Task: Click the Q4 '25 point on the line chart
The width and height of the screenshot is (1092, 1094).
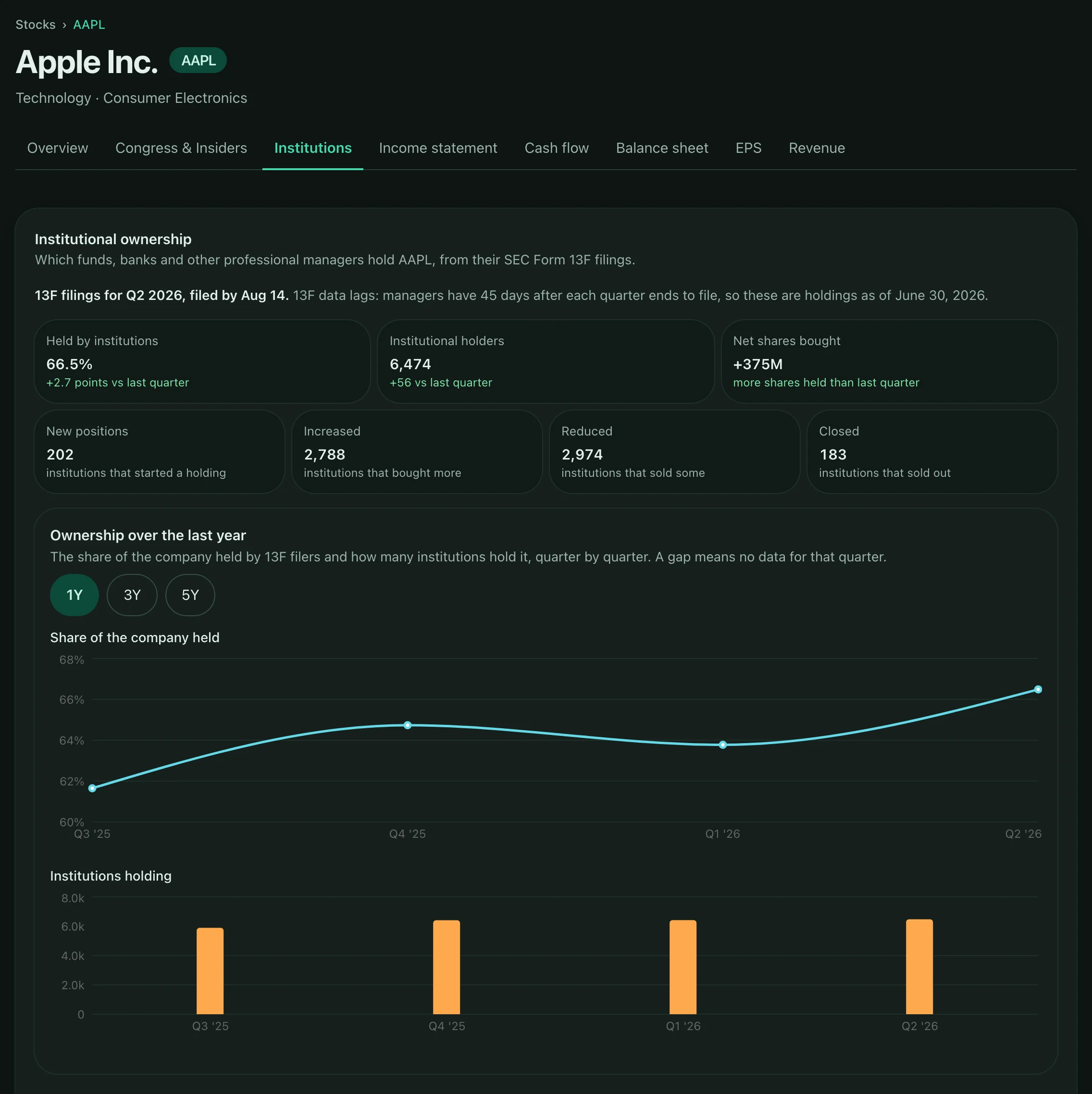Action: [408, 725]
